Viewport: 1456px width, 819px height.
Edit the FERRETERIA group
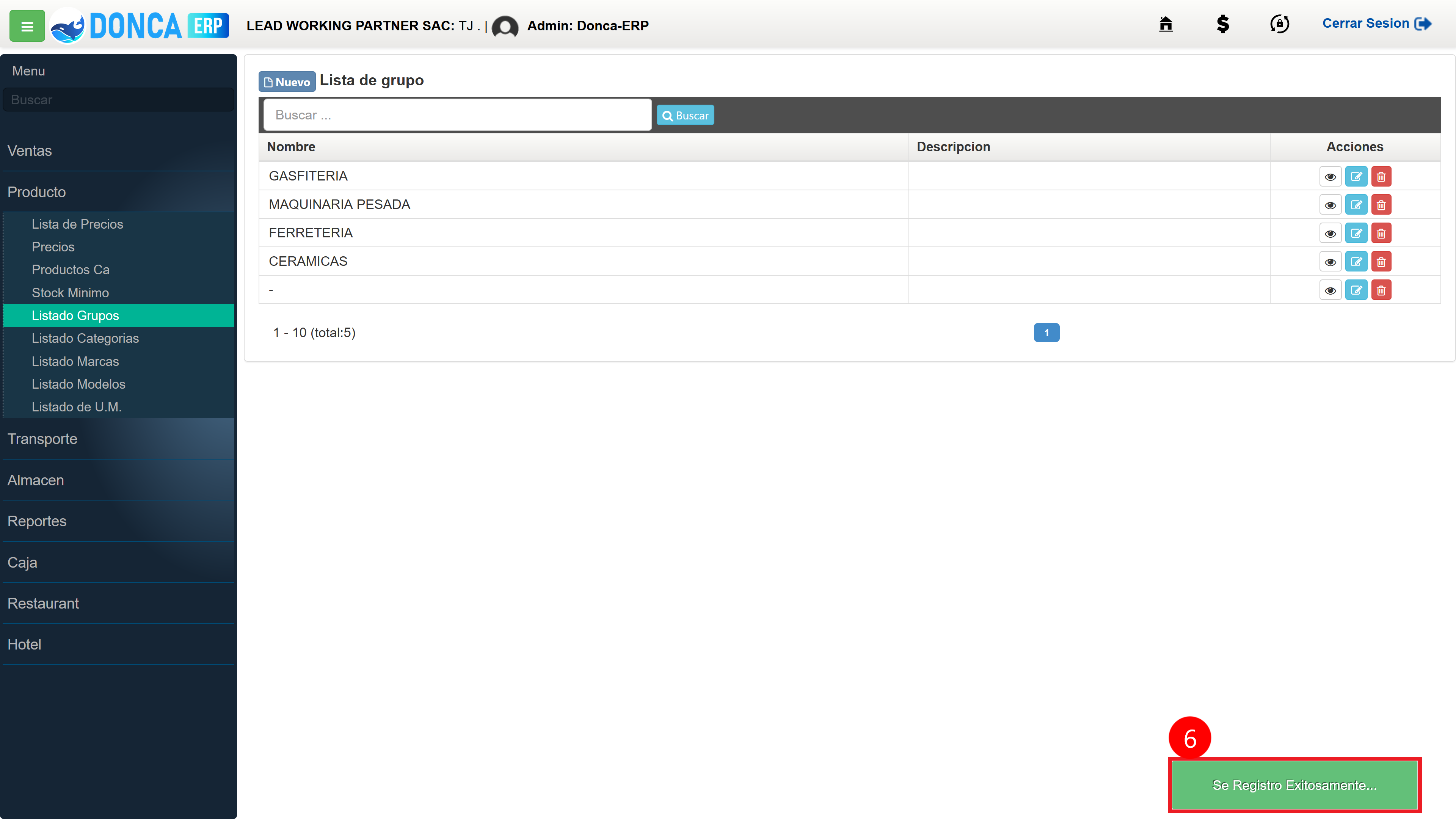point(1356,234)
